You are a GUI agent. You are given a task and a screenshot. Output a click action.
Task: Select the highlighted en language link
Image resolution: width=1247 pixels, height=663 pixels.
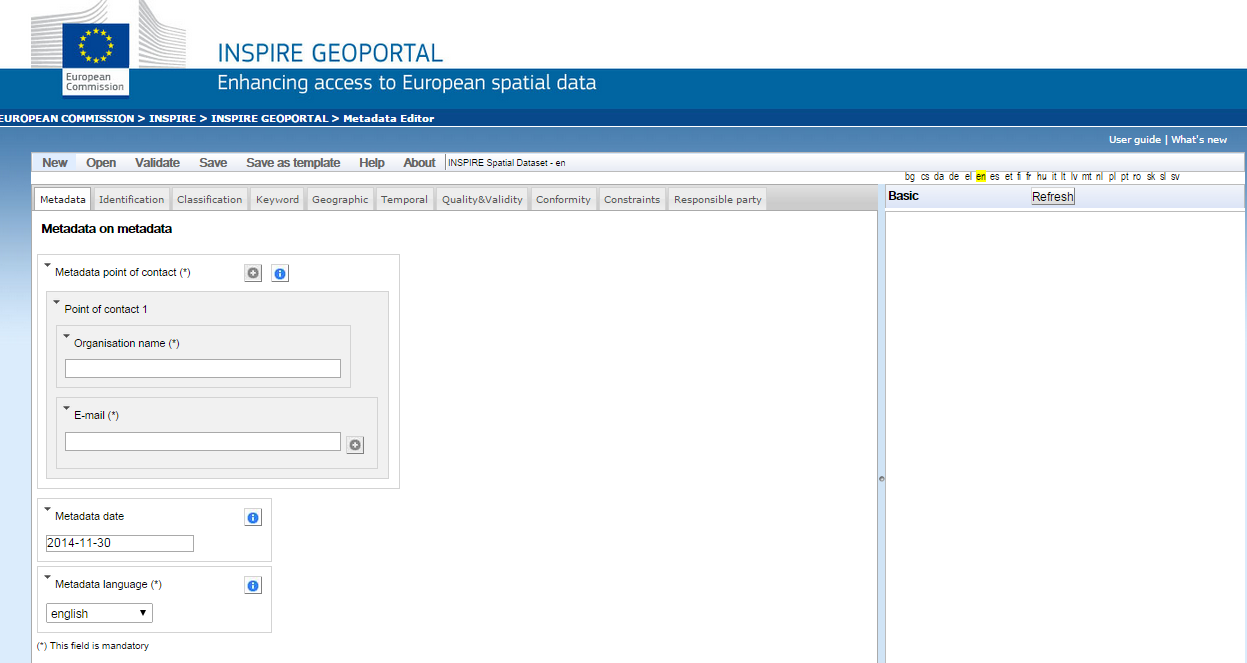tap(981, 177)
